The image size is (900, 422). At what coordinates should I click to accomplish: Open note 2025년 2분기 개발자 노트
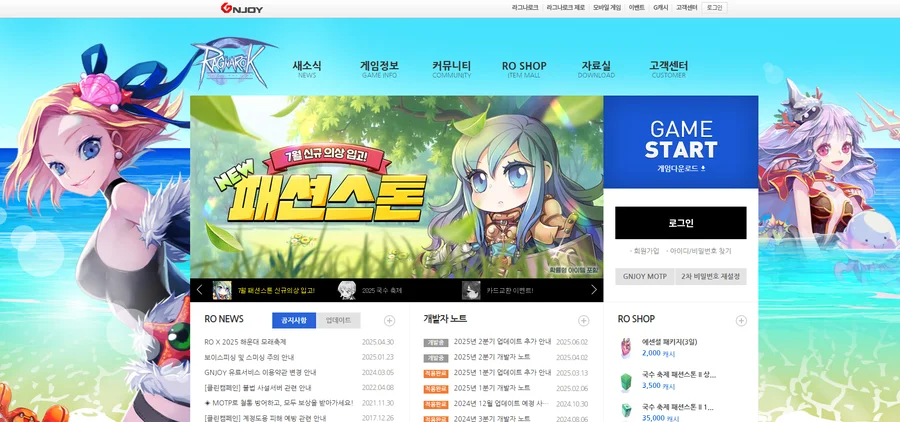492,357
